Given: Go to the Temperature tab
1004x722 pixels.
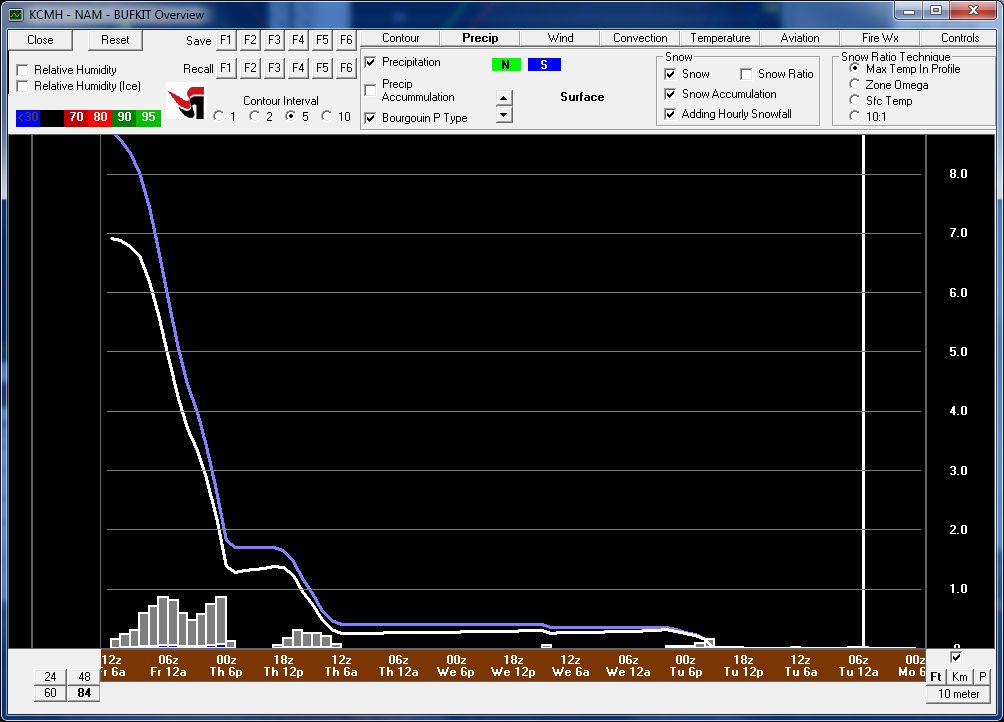Looking at the screenshot, I should [x=720, y=38].
